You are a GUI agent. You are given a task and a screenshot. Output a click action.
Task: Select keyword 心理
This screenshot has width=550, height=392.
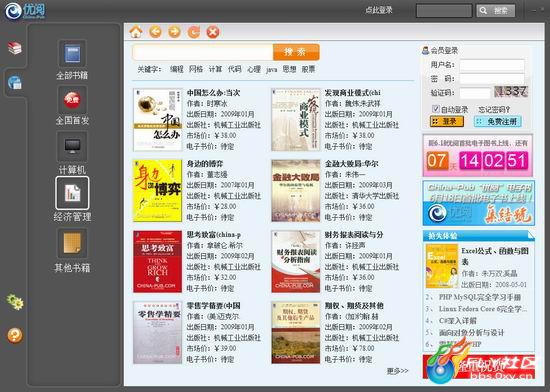(x=254, y=69)
